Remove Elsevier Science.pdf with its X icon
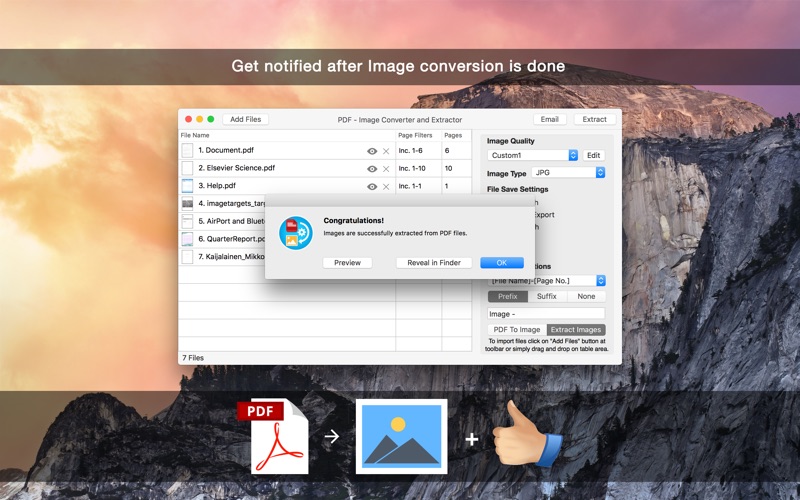800x500 pixels. click(x=386, y=169)
